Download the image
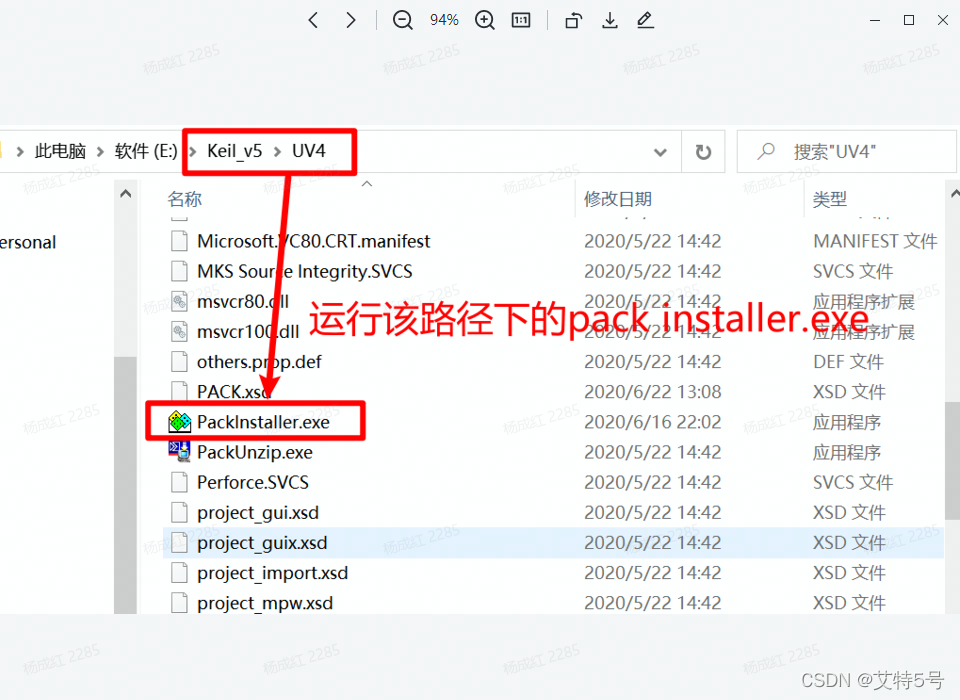 coord(610,20)
